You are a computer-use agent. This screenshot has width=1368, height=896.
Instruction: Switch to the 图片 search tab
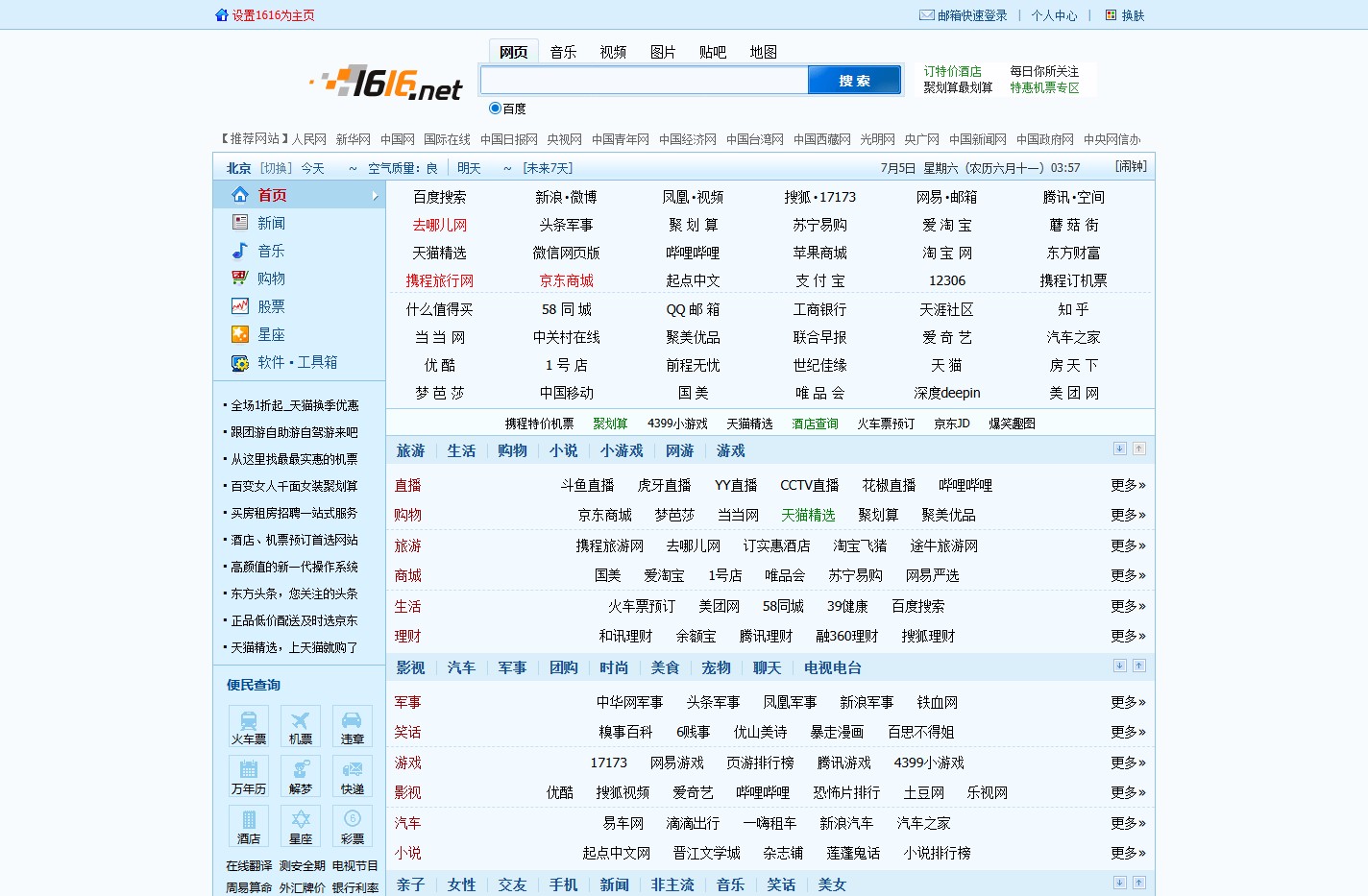pyautogui.click(x=663, y=52)
